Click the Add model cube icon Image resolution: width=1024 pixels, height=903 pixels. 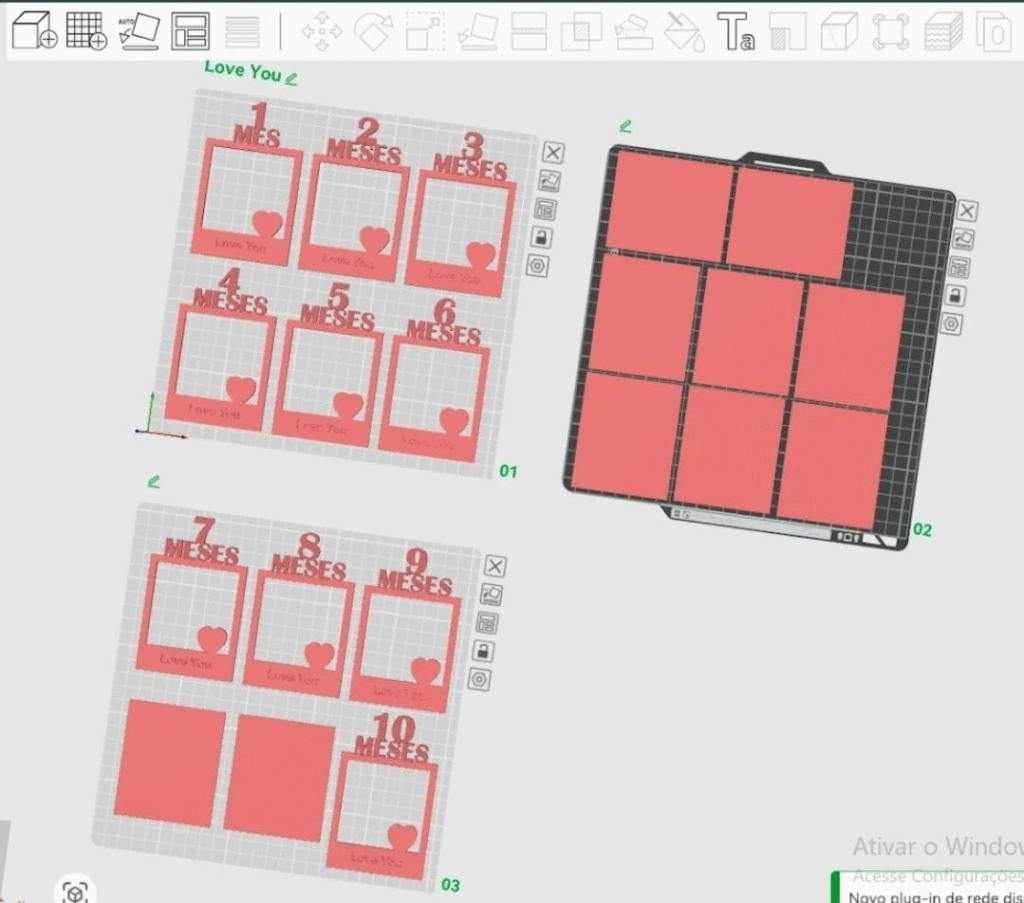click(33, 31)
